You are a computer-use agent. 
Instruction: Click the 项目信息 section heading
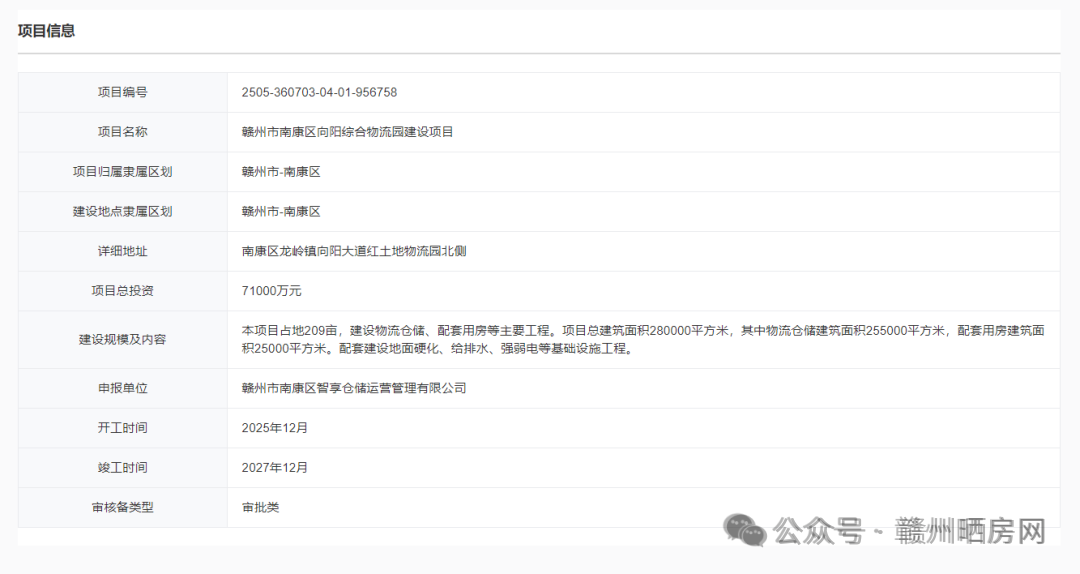[x=46, y=31]
